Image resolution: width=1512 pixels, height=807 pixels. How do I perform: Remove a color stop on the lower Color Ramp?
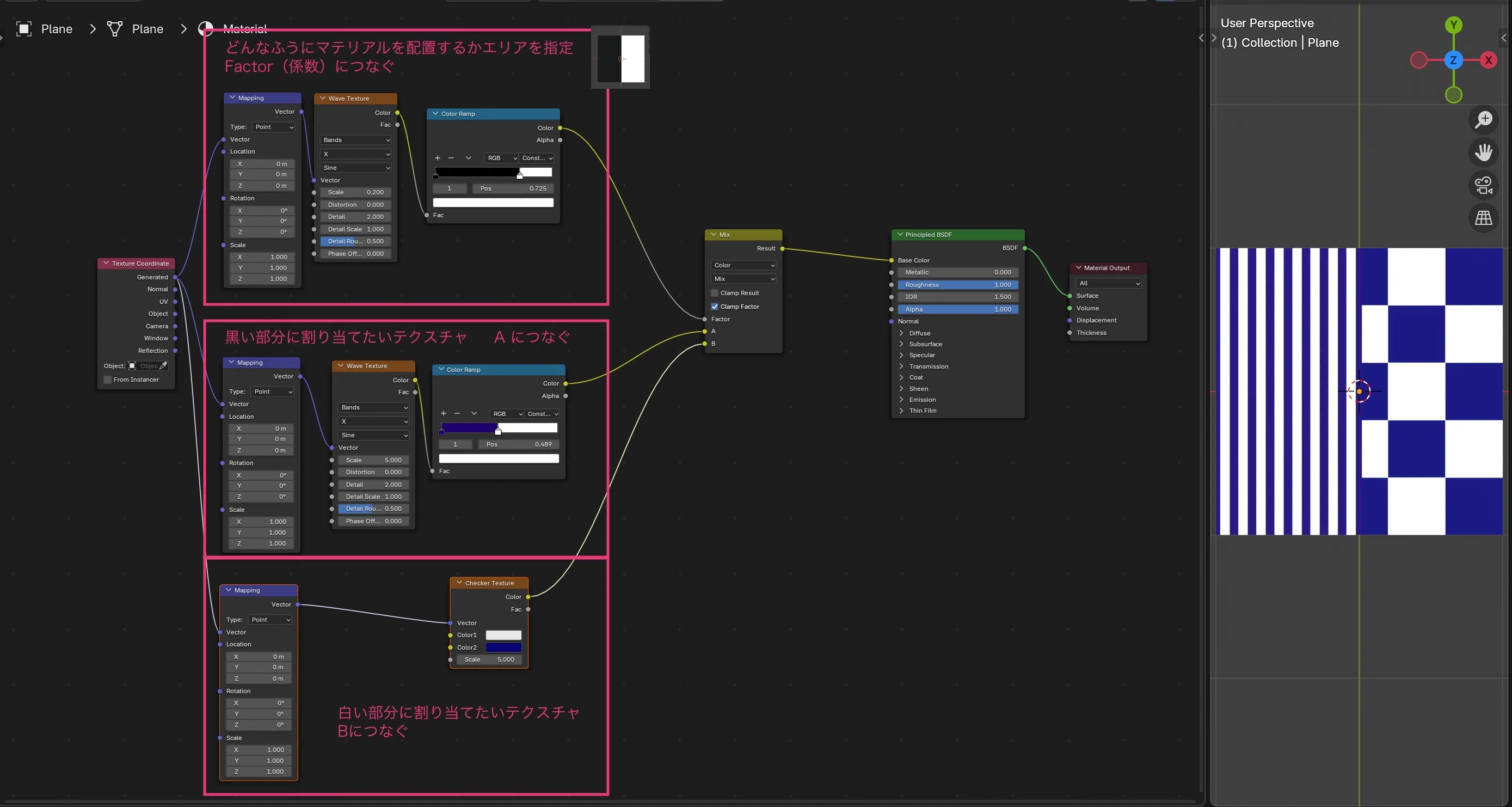[457, 413]
